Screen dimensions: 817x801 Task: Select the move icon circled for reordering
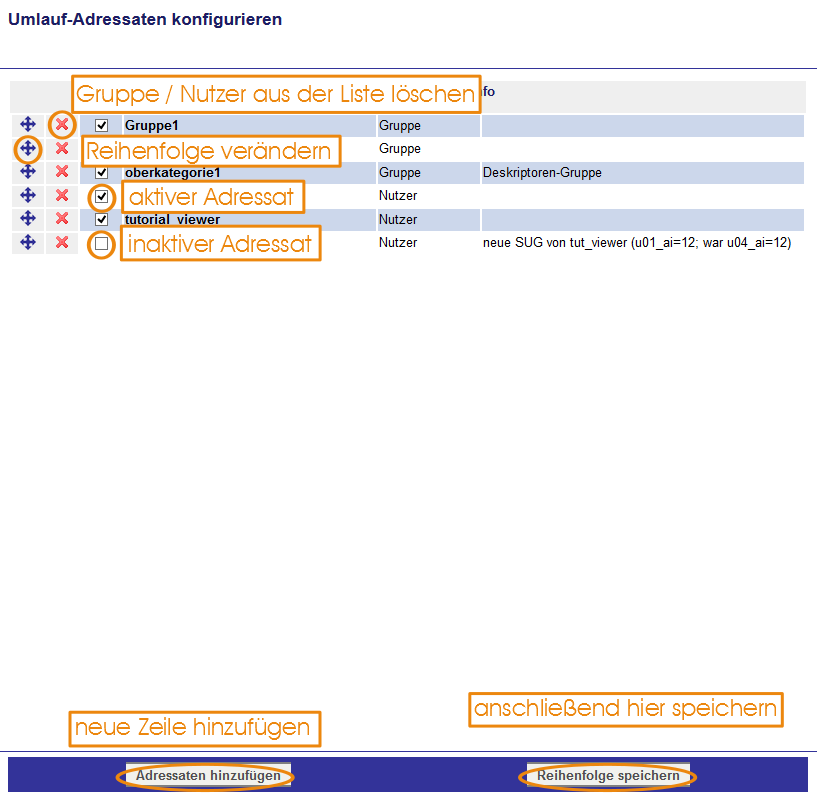[28, 149]
